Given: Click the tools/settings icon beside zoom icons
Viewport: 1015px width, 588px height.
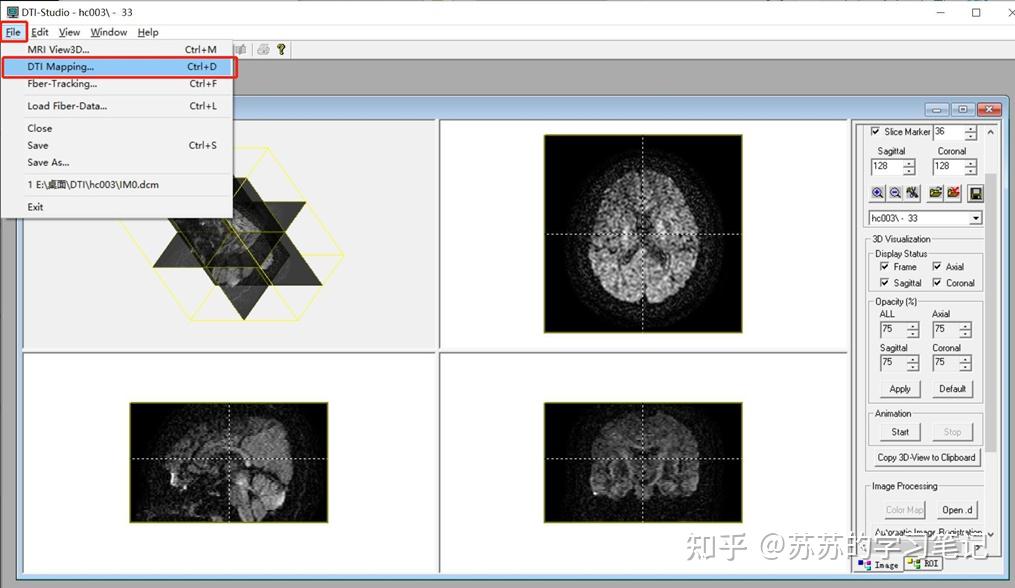Looking at the screenshot, I should point(911,193).
